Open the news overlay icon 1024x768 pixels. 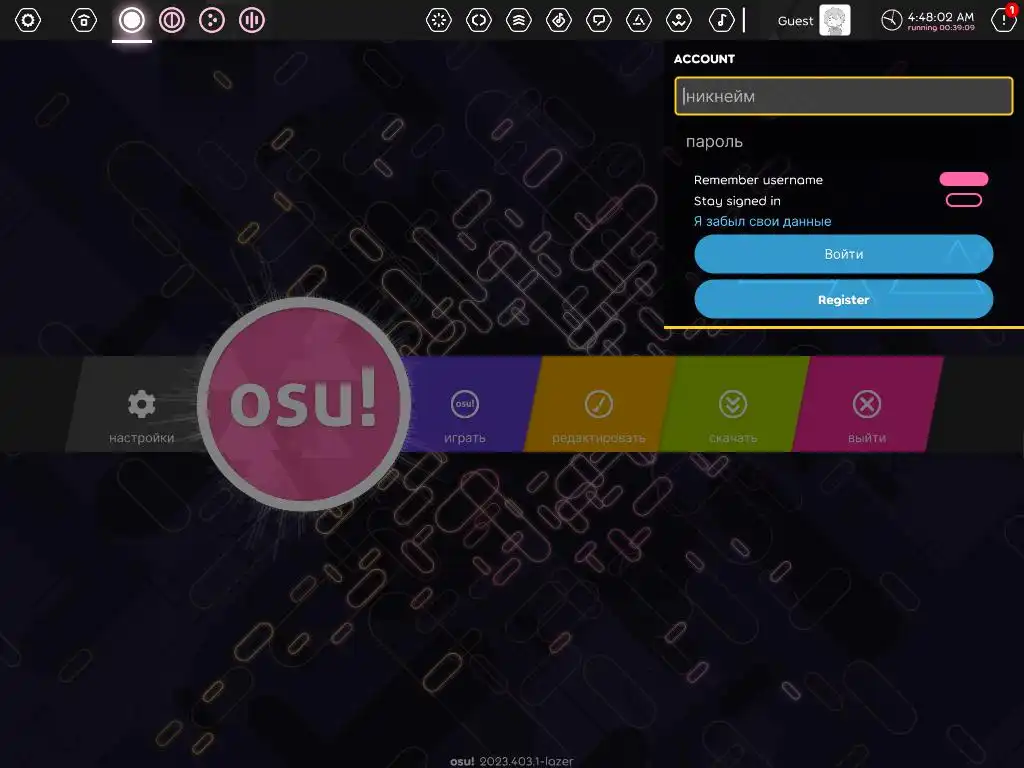(439, 20)
